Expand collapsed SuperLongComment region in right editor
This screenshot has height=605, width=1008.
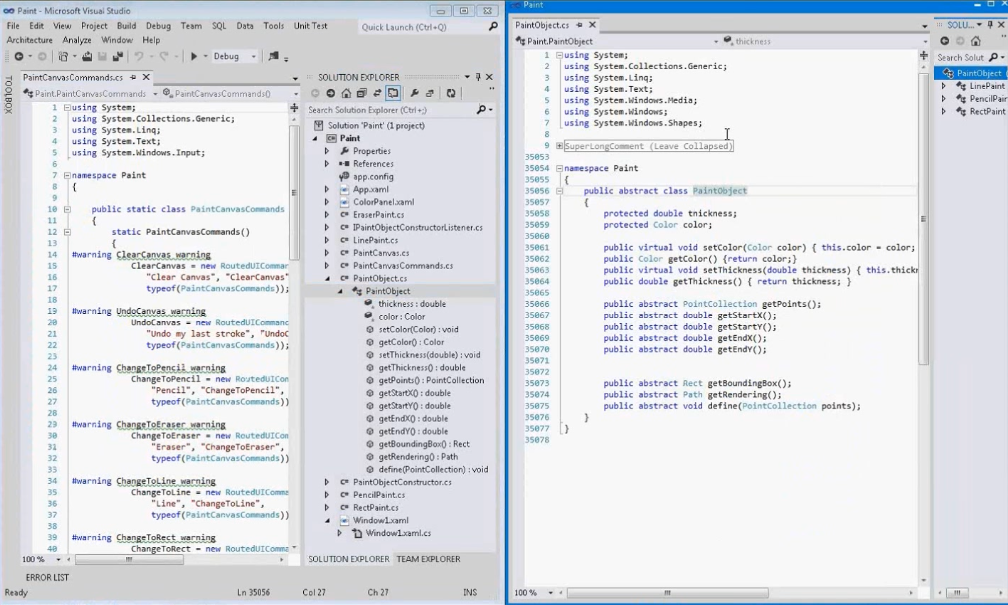tap(559, 146)
